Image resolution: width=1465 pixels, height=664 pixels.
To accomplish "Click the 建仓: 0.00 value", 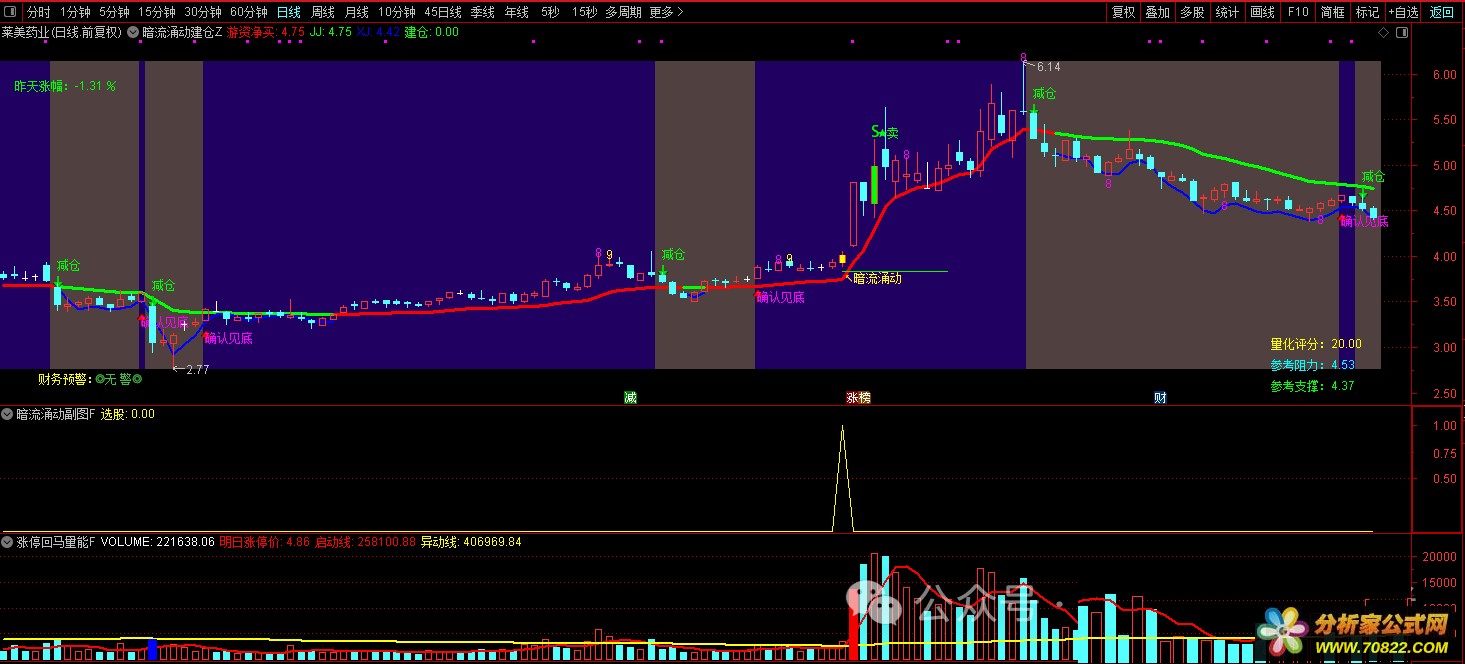I will (431, 32).
